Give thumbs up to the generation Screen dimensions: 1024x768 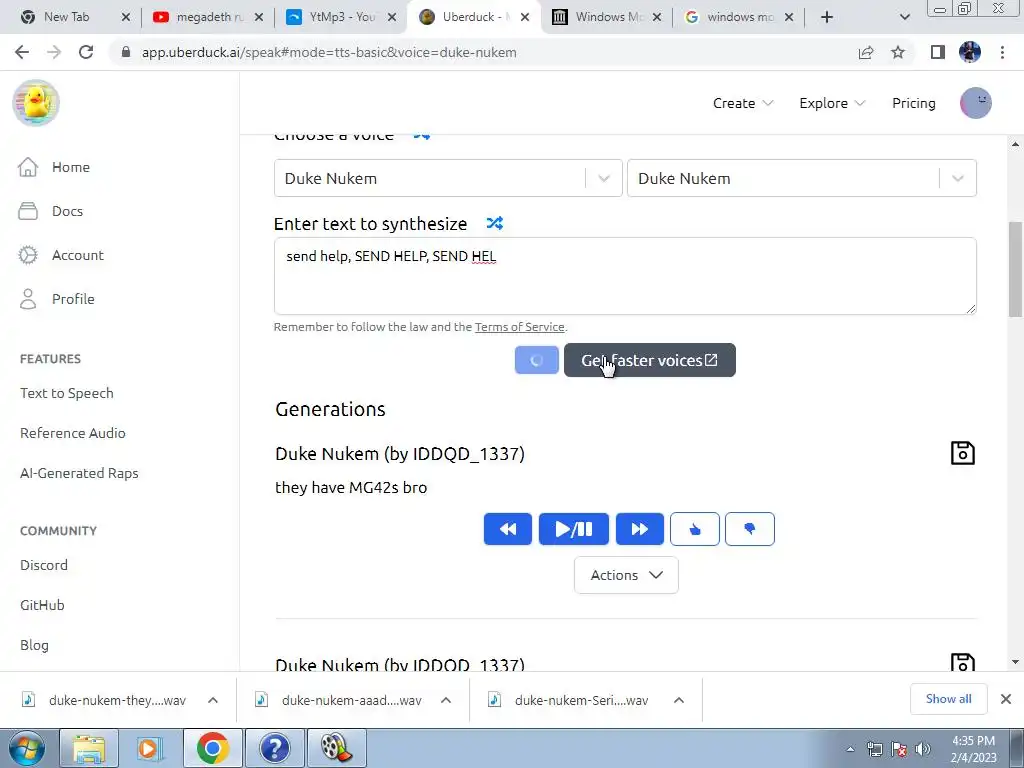695,529
